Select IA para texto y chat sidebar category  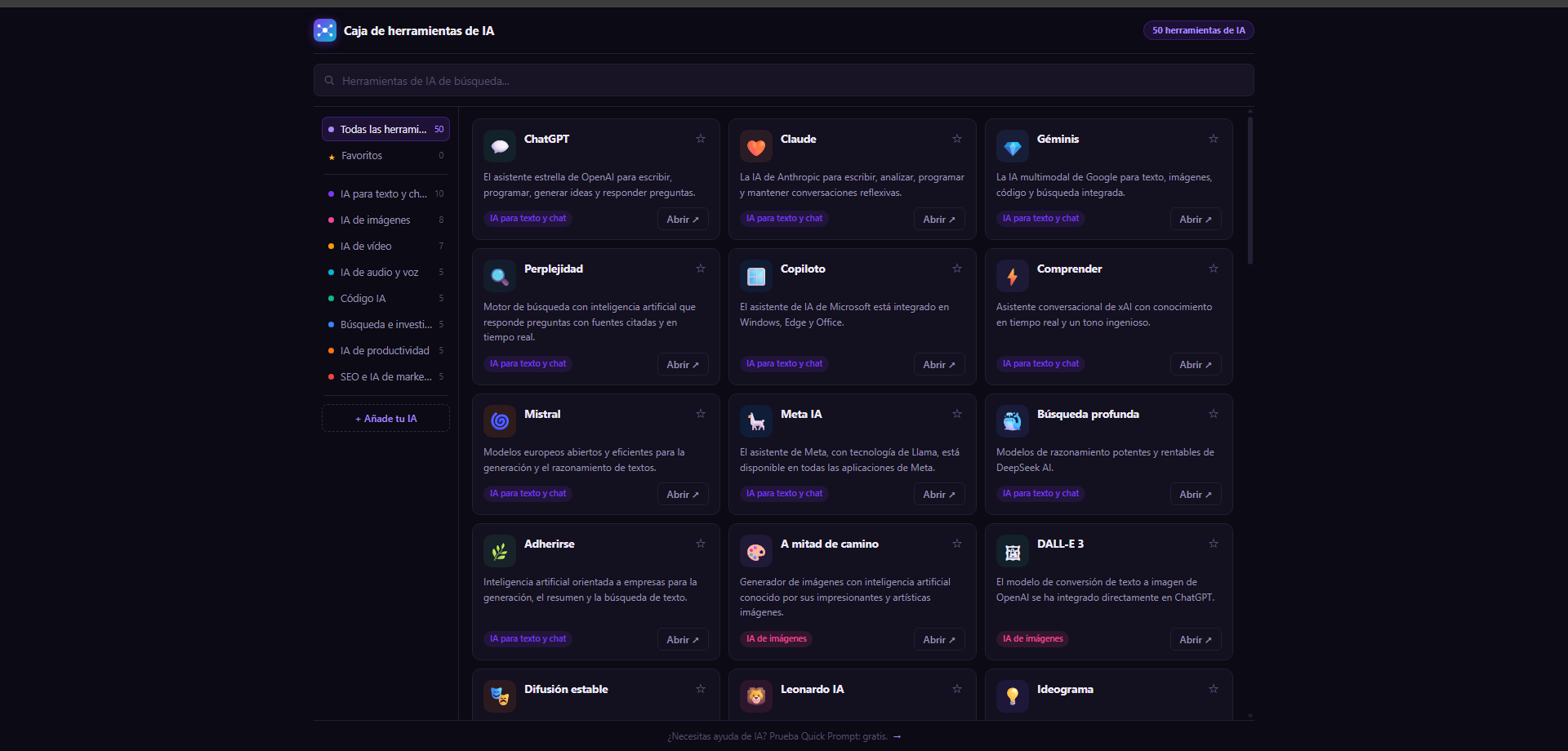pyautogui.click(x=385, y=193)
